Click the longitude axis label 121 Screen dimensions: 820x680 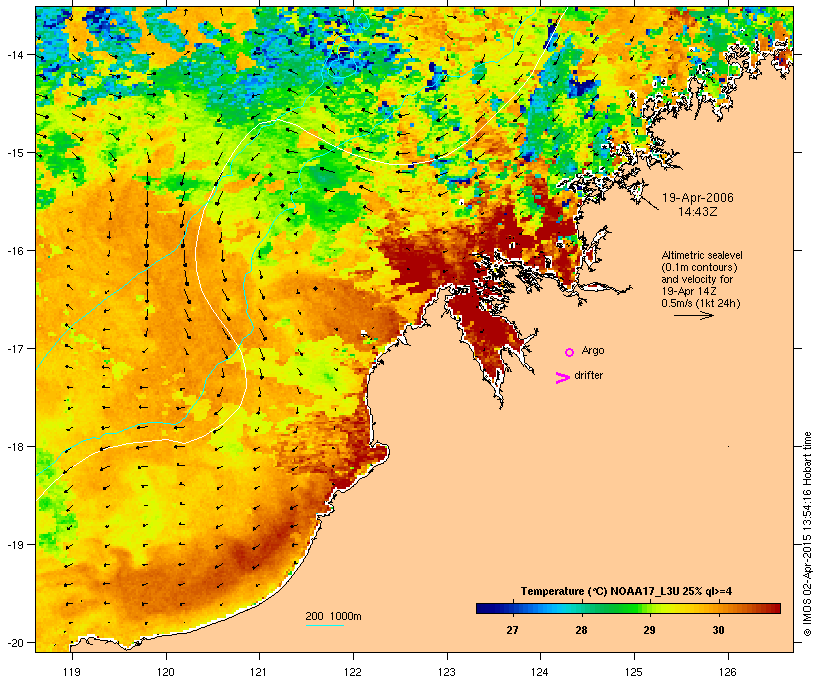click(x=259, y=672)
